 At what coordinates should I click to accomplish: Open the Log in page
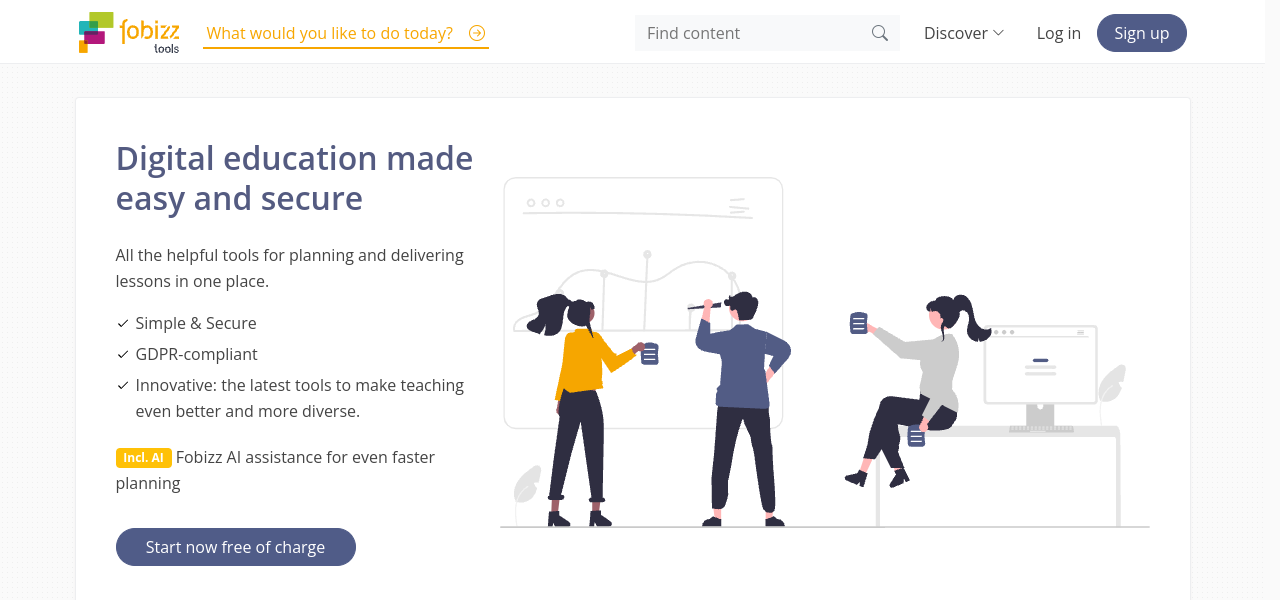(1058, 33)
